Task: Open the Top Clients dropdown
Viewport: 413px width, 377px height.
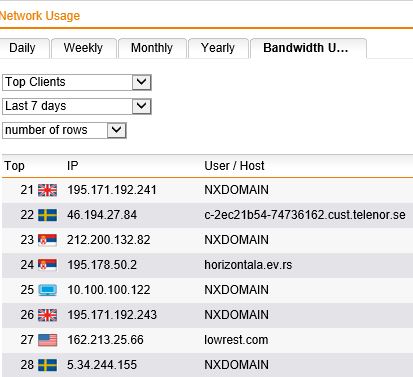Action: point(77,82)
